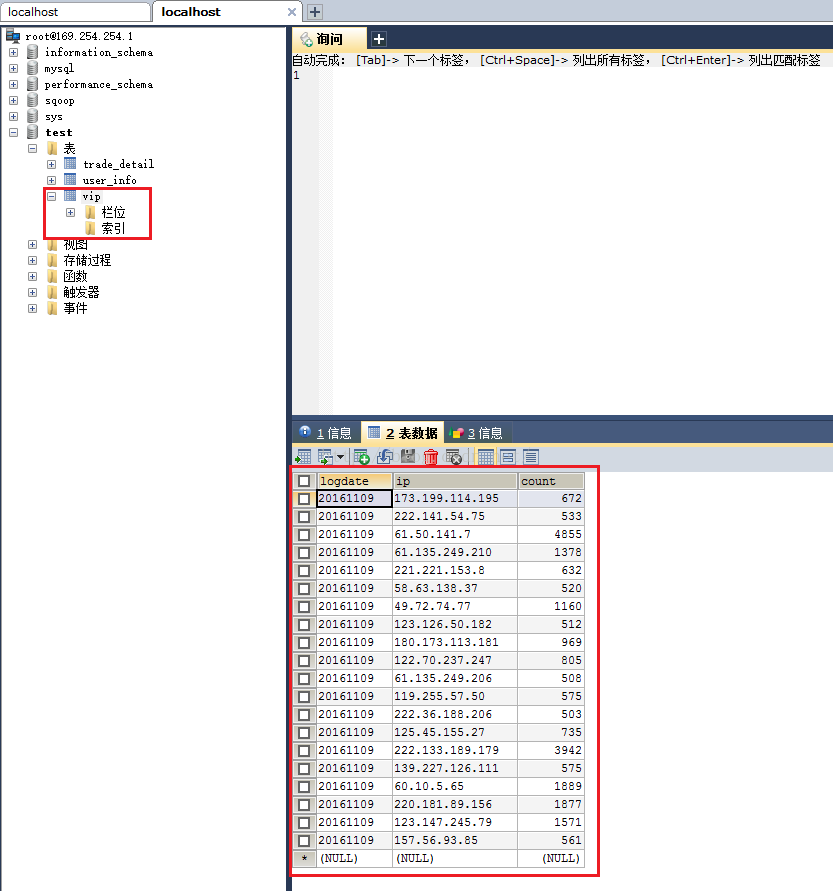Collapse the test database node

point(14,132)
